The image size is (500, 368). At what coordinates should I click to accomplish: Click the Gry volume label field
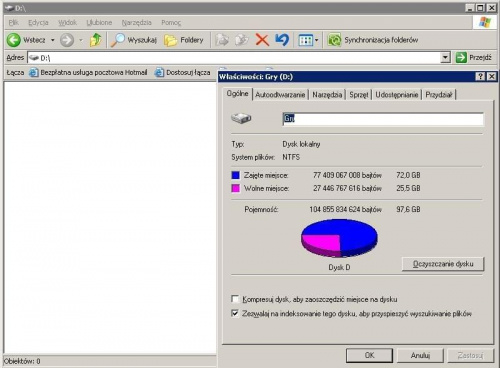coord(383,119)
